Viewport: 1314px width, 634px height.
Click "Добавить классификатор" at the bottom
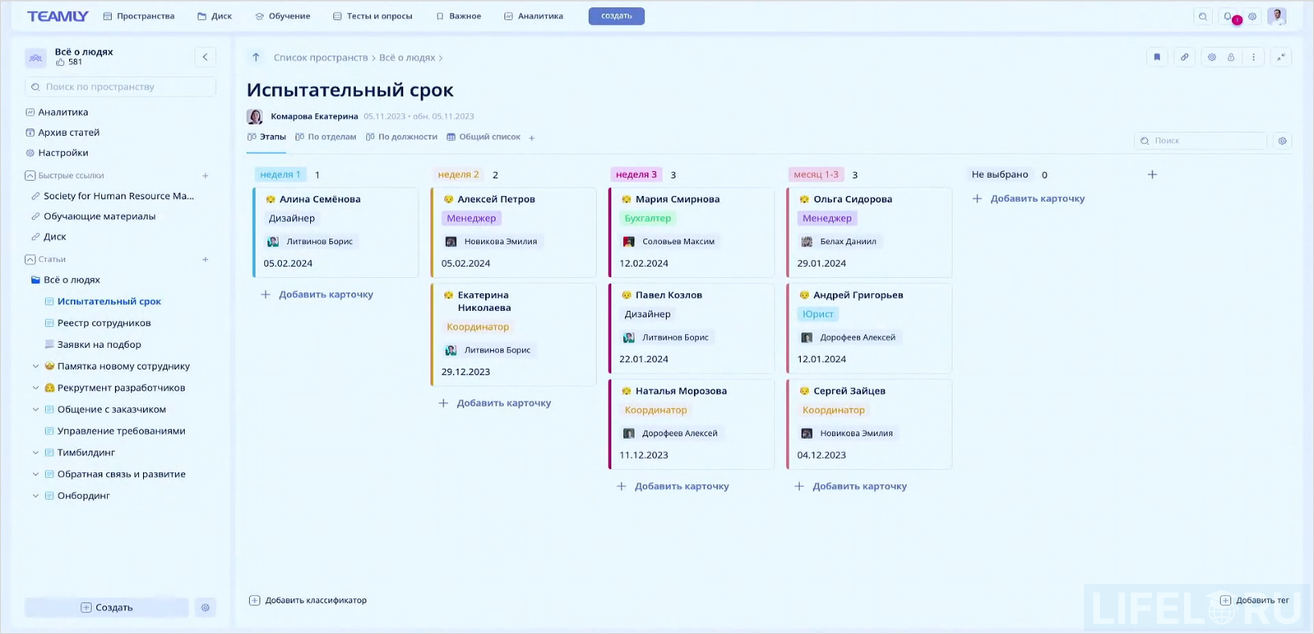coord(307,600)
